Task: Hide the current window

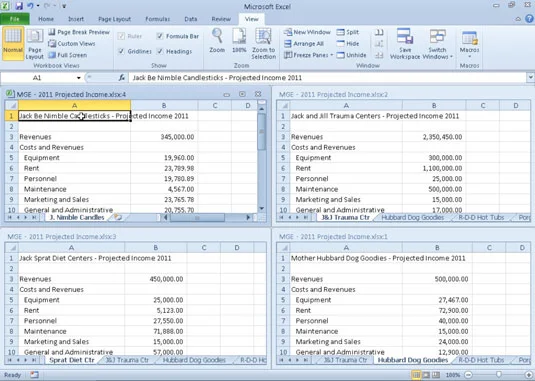Action: click(348, 44)
